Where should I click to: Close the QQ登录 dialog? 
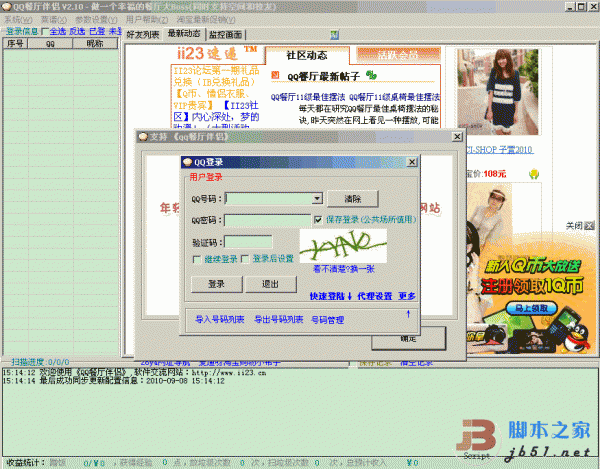(x=412, y=162)
